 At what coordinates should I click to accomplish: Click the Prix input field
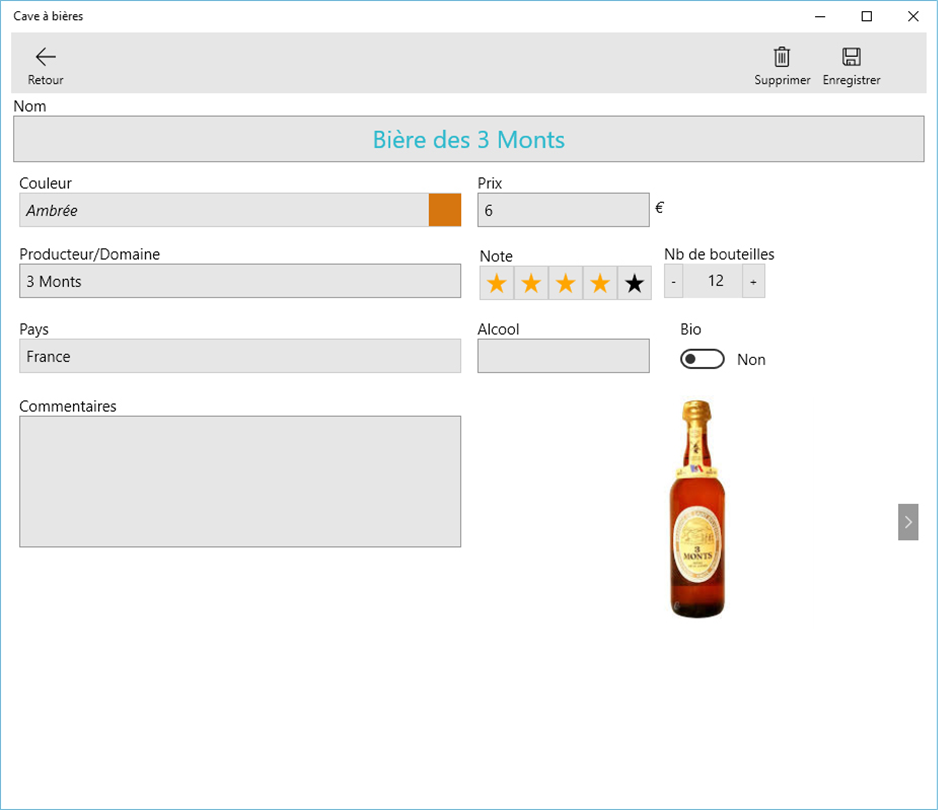pyautogui.click(x=564, y=210)
